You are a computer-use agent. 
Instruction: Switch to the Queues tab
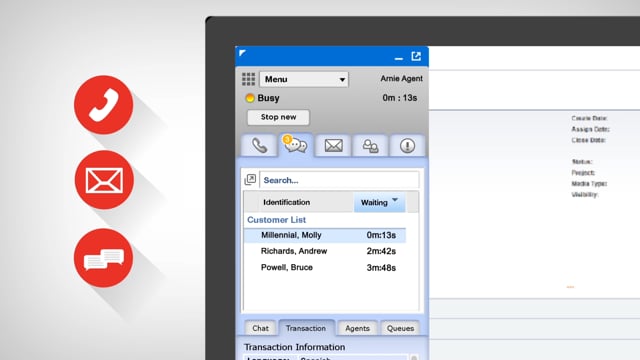pos(400,328)
